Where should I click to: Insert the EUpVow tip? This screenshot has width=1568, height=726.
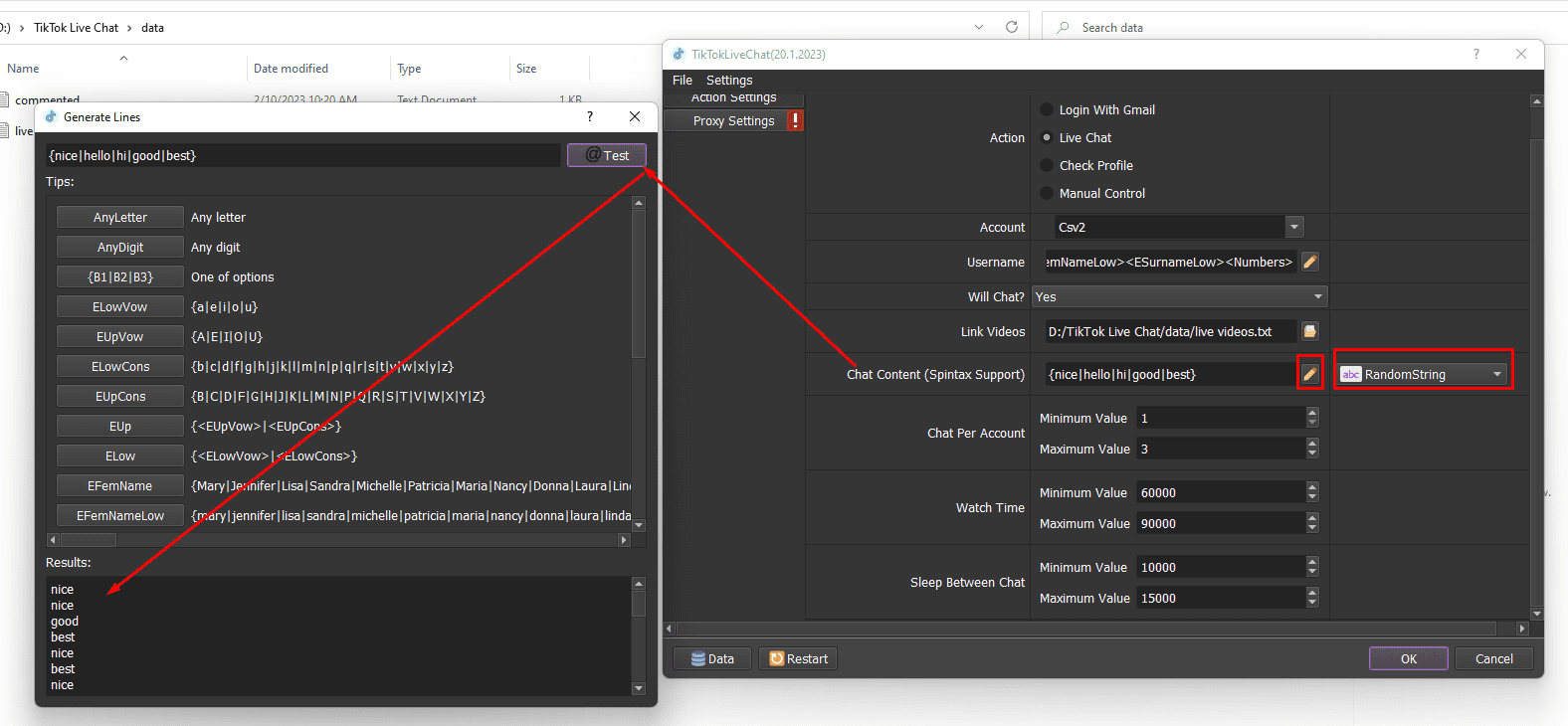coord(120,336)
